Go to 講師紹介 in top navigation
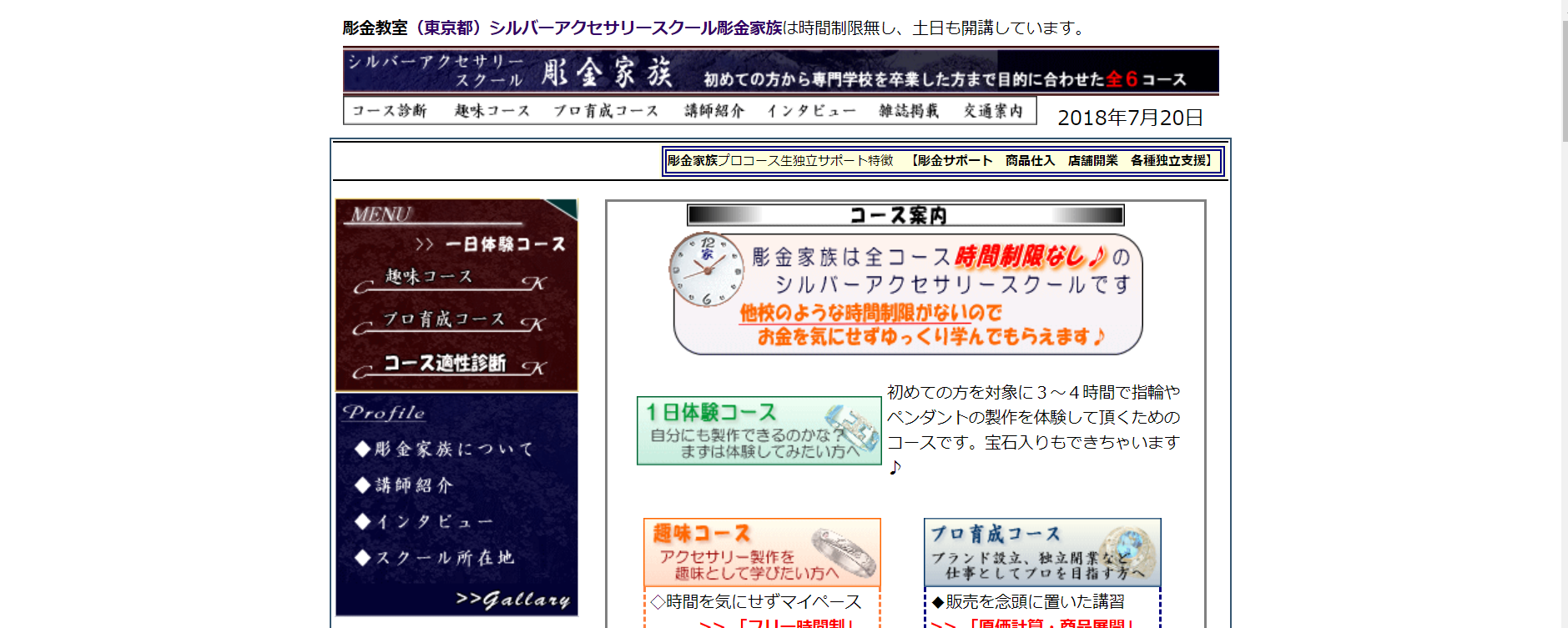 click(714, 111)
